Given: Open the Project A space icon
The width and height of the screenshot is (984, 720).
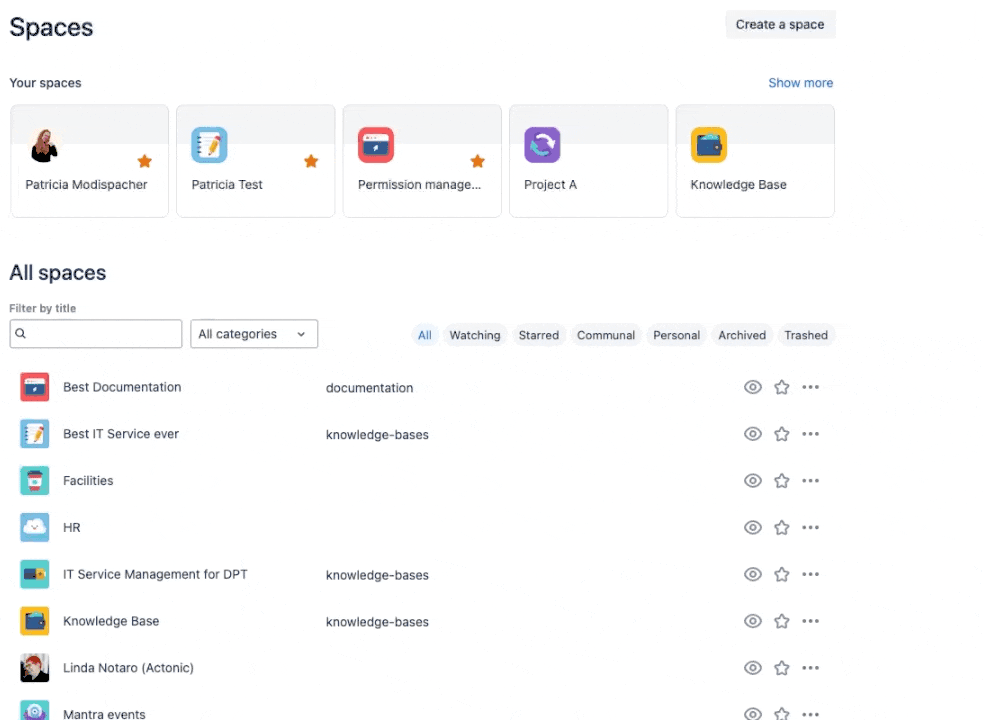Looking at the screenshot, I should click(x=542, y=144).
